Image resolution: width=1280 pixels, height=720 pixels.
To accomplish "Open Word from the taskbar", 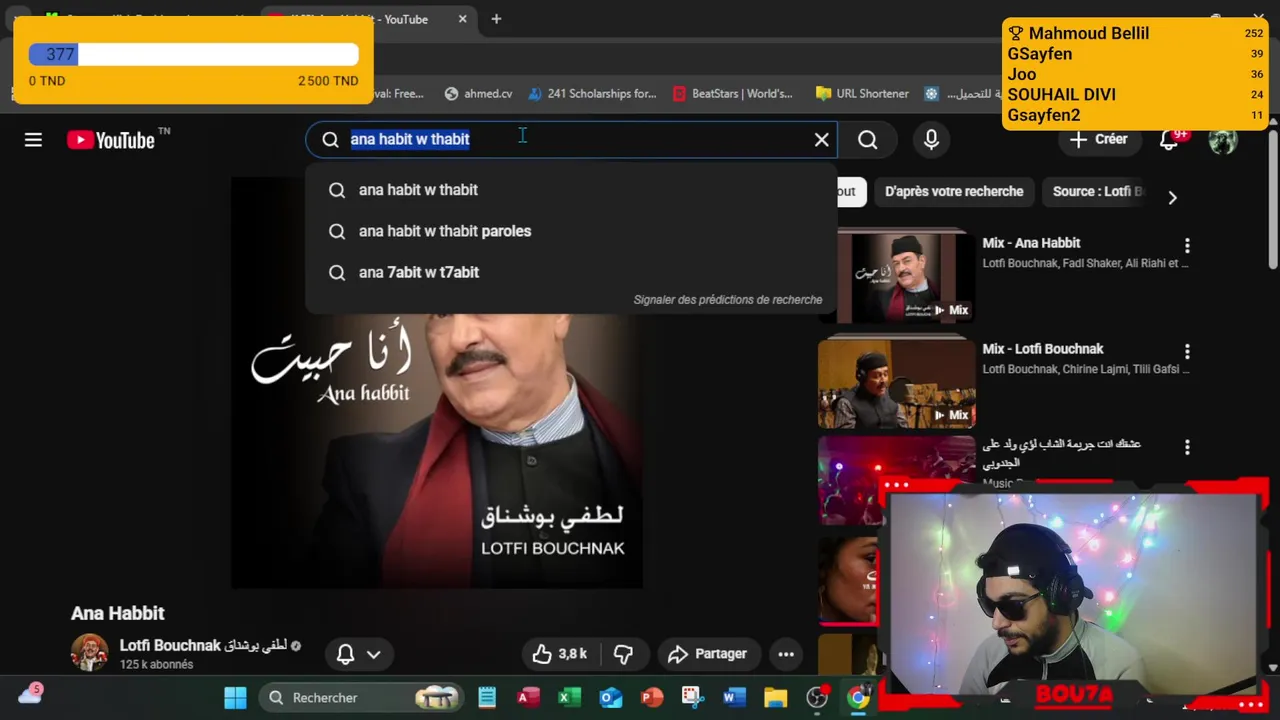I will coord(734,698).
